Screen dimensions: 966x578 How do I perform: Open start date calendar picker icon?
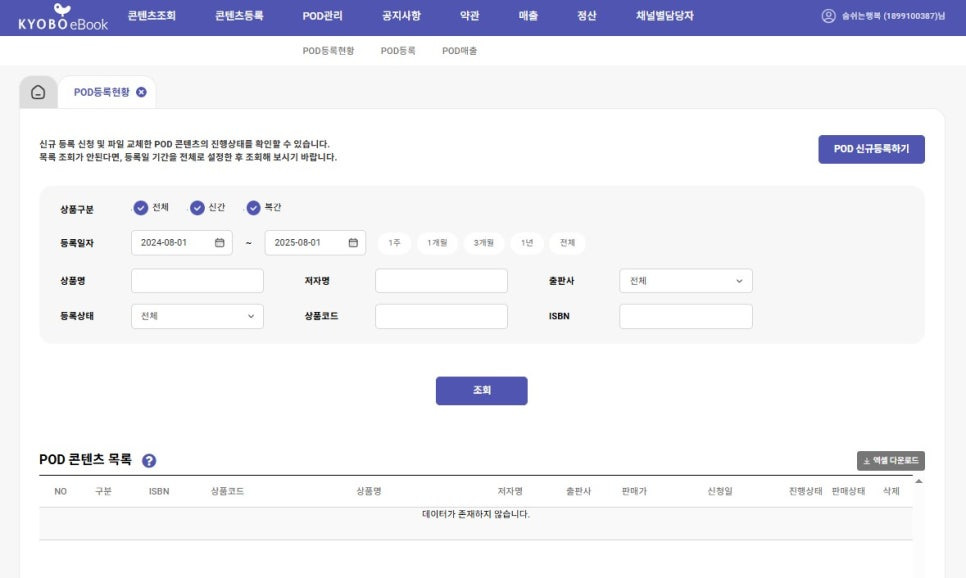click(219, 243)
